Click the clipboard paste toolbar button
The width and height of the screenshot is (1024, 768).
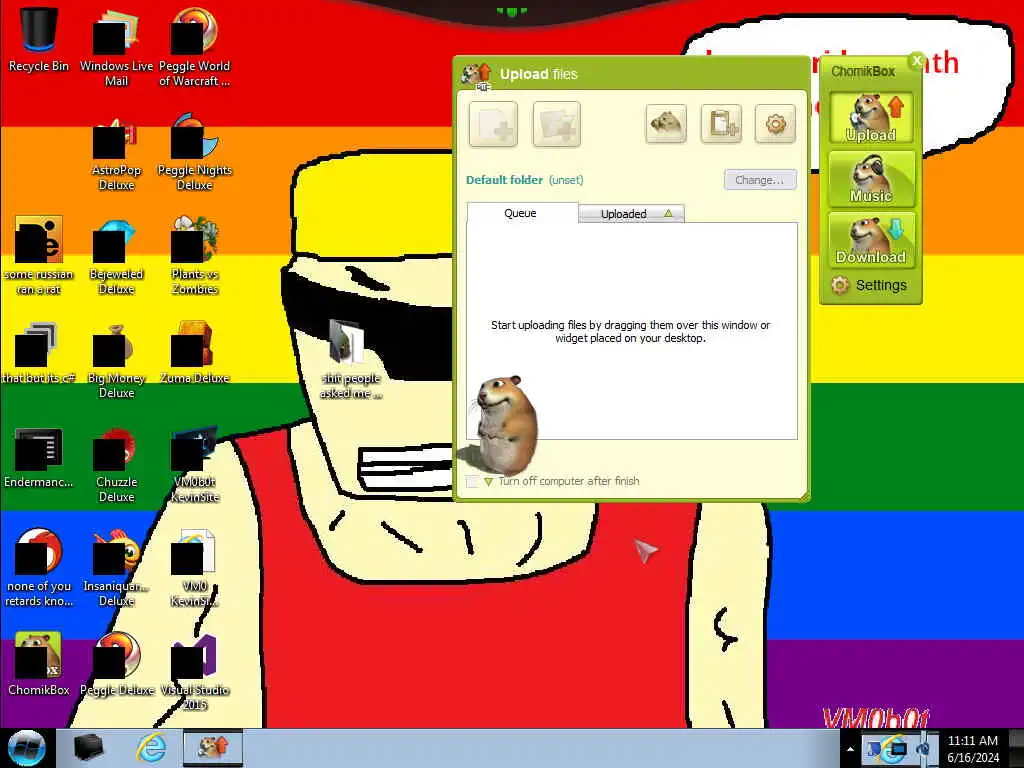tap(721, 123)
